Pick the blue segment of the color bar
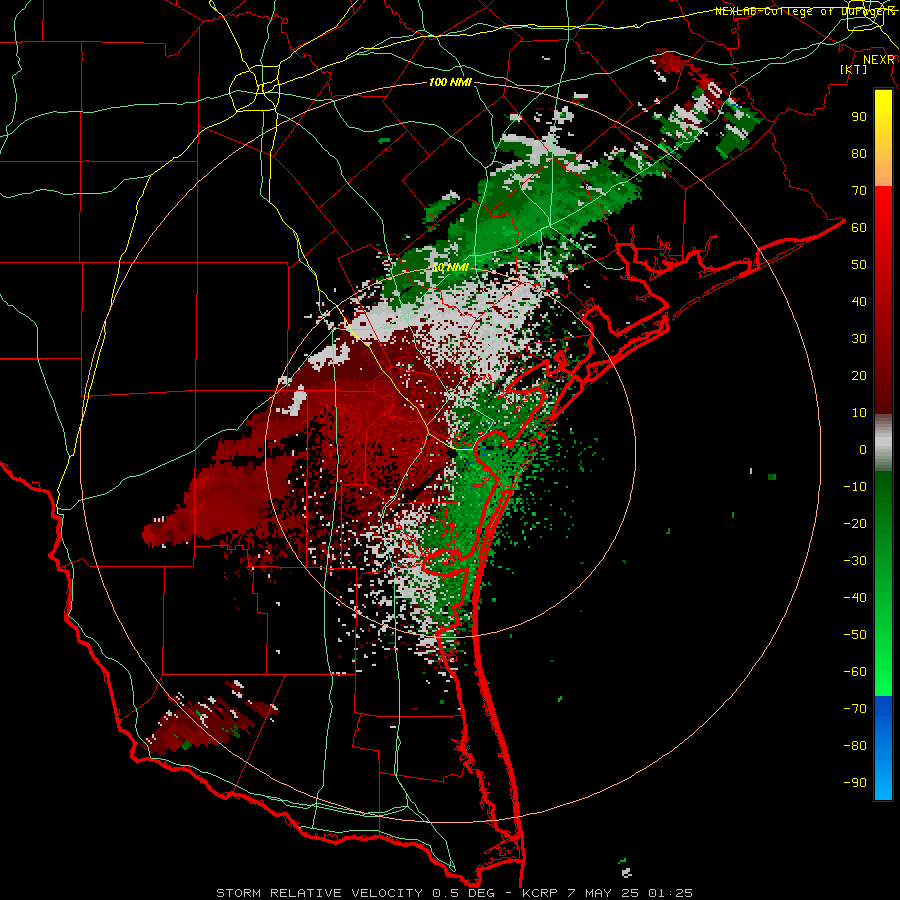This screenshot has width=900, height=900. tap(883, 748)
